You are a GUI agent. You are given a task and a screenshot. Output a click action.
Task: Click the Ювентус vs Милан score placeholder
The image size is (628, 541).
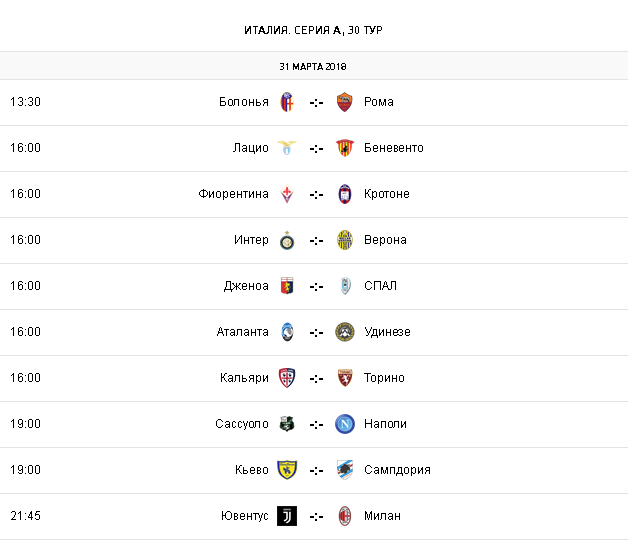point(316,516)
